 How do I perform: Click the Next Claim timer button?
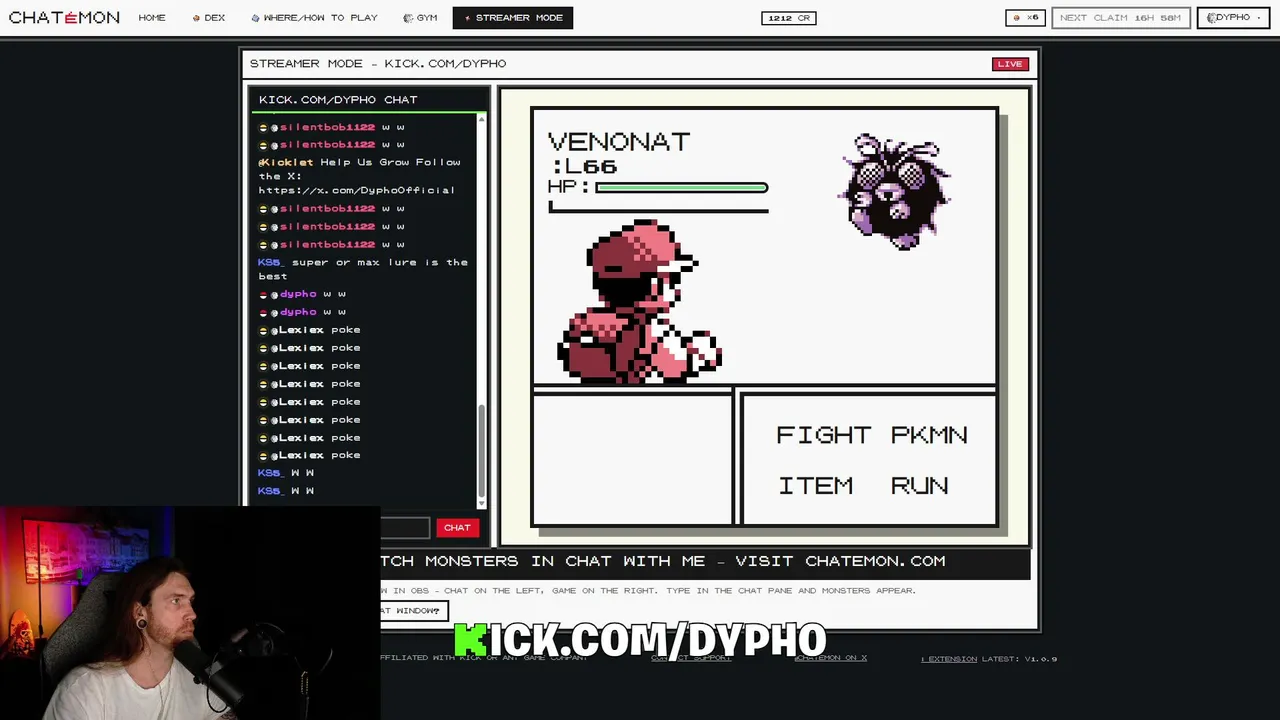point(1120,17)
